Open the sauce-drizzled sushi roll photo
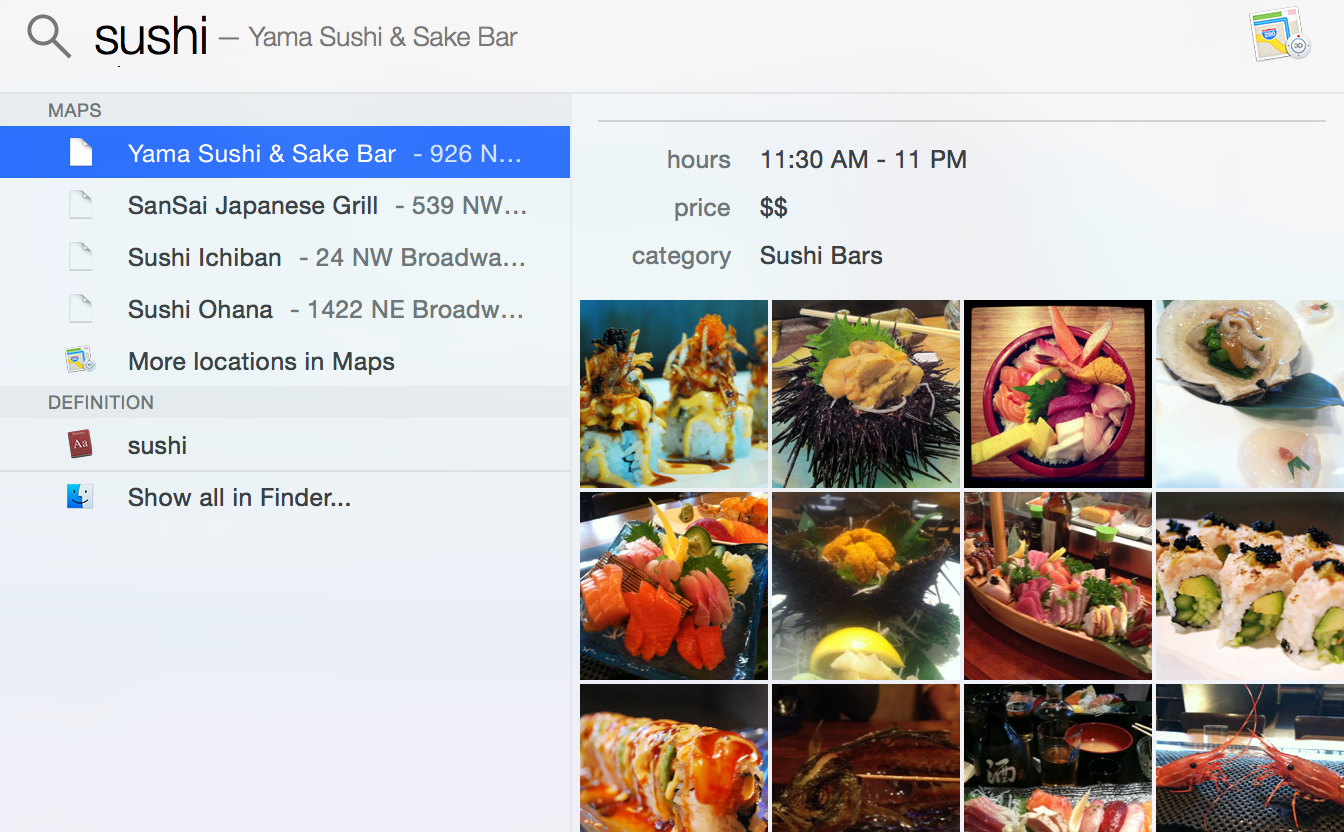 [674, 758]
